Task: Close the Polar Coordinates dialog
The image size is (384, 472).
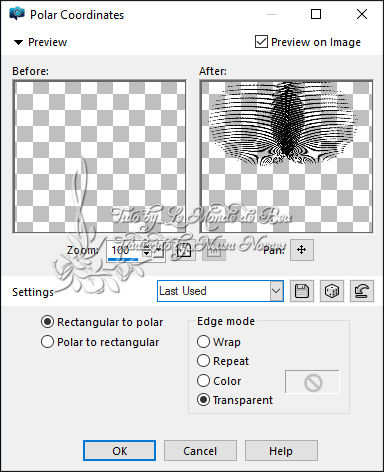Action: point(362,14)
